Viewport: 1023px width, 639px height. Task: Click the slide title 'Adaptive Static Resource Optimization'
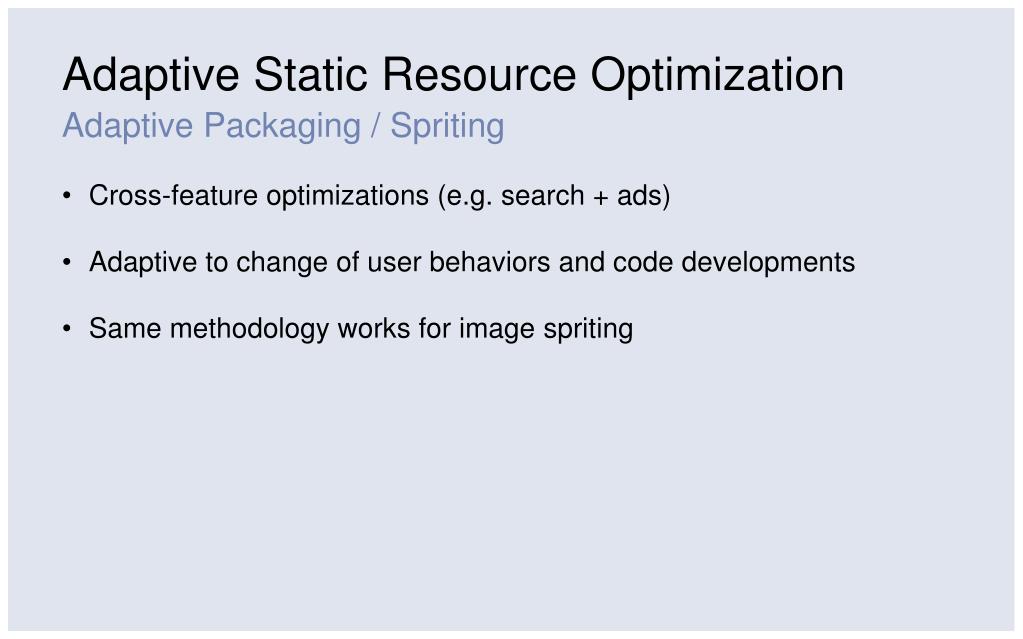pyautogui.click(x=453, y=75)
